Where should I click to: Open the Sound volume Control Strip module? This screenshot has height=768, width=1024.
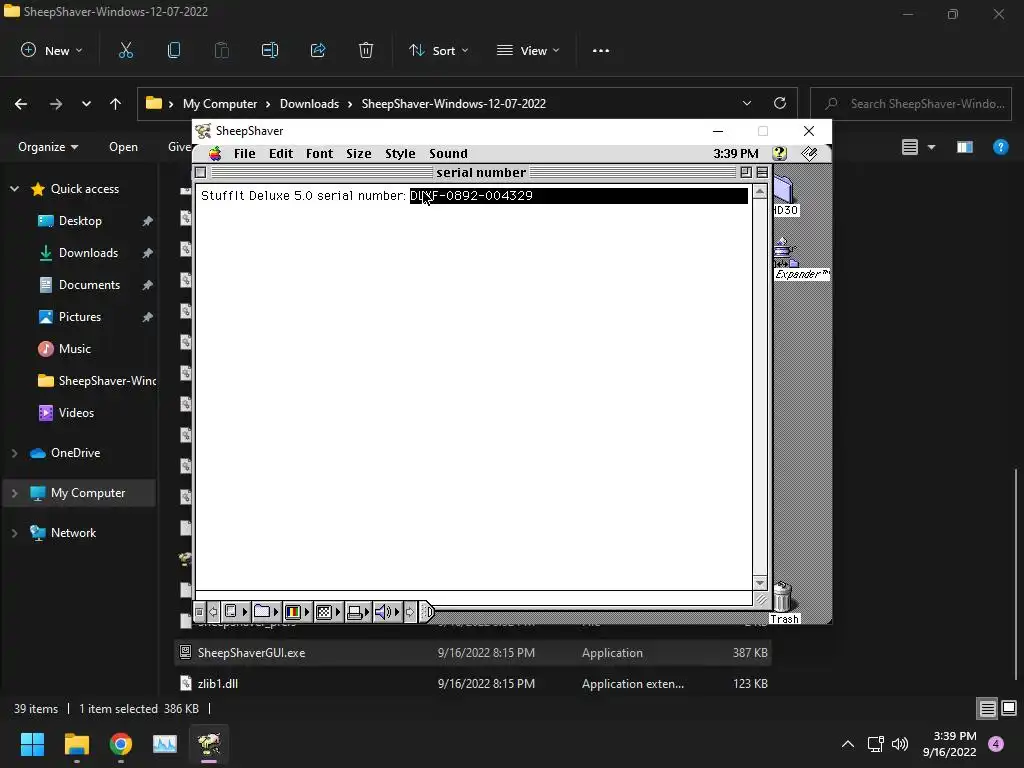point(387,612)
